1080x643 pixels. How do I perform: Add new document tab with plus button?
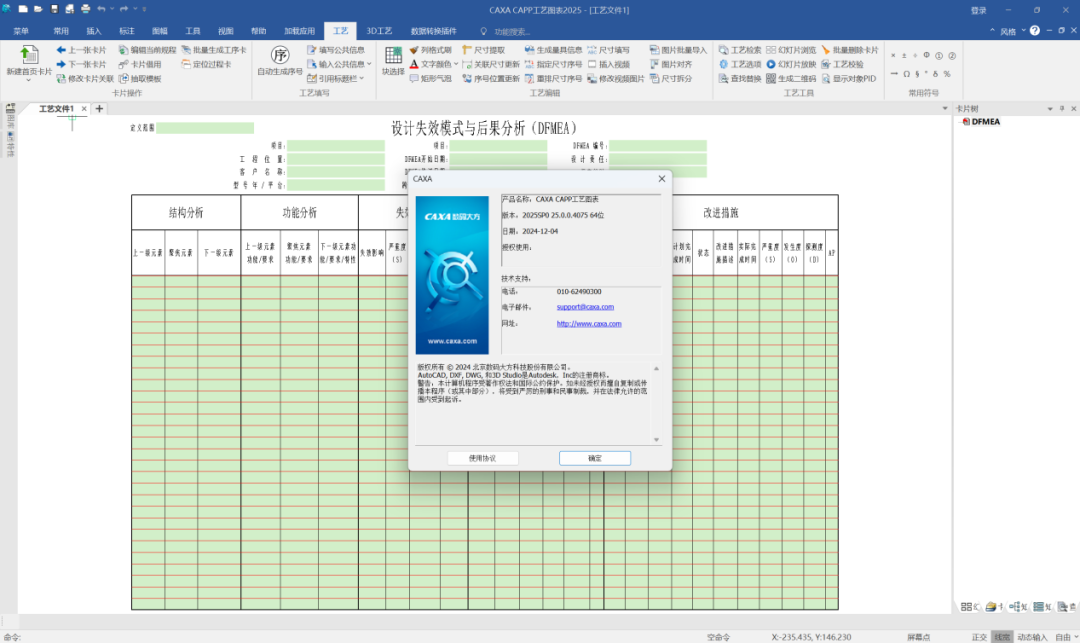(x=99, y=109)
